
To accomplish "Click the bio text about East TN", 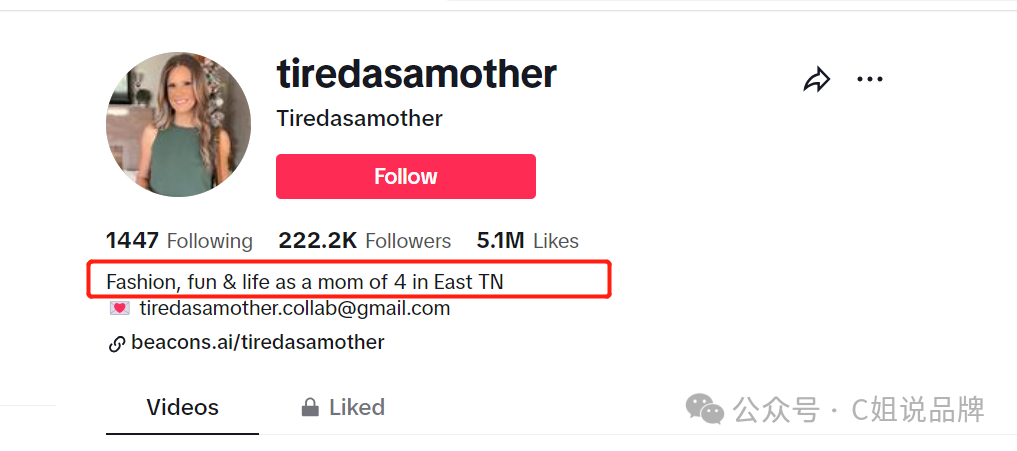I will (x=305, y=282).
